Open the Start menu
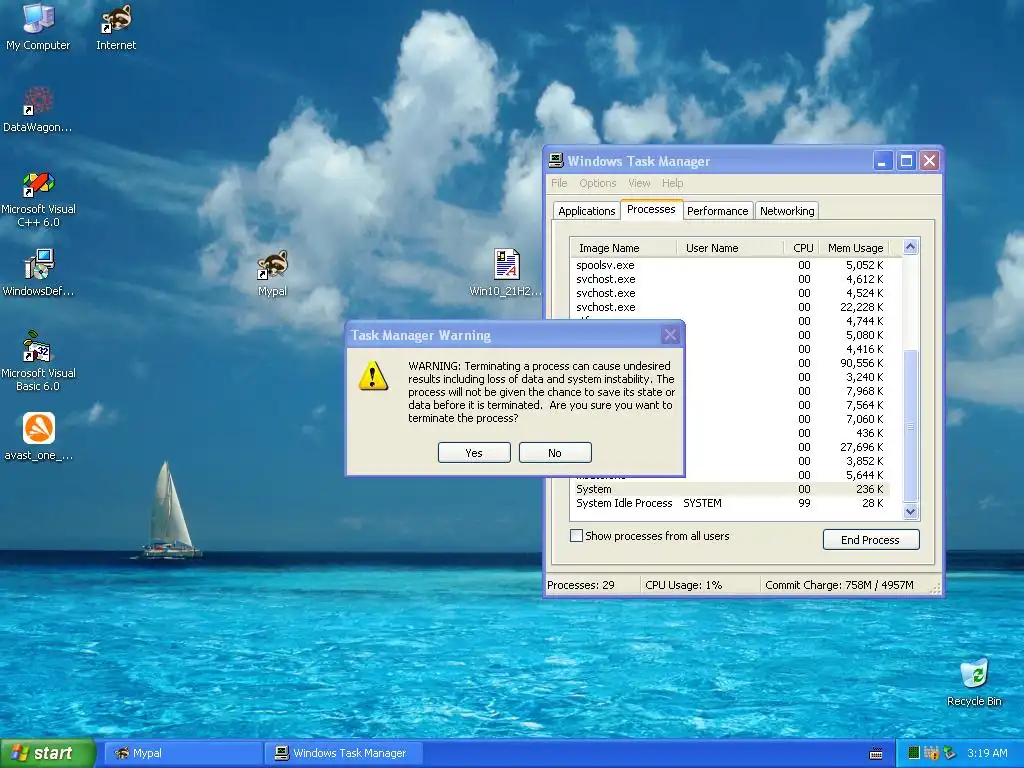This screenshot has height=768, width=1024. pyautogui.click(x=48, y=753)
